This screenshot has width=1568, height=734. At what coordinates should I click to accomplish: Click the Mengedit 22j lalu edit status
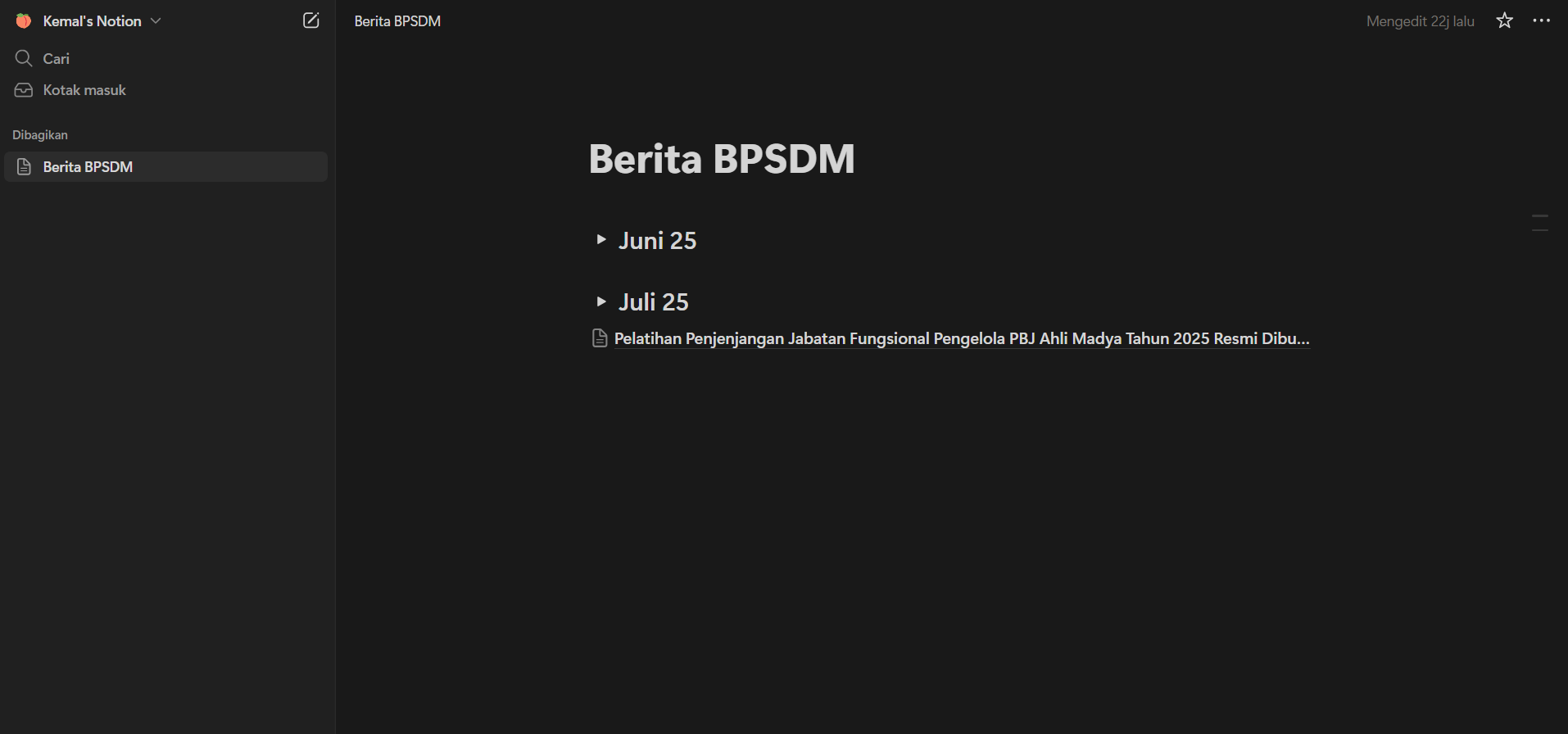coord(1420,21)
